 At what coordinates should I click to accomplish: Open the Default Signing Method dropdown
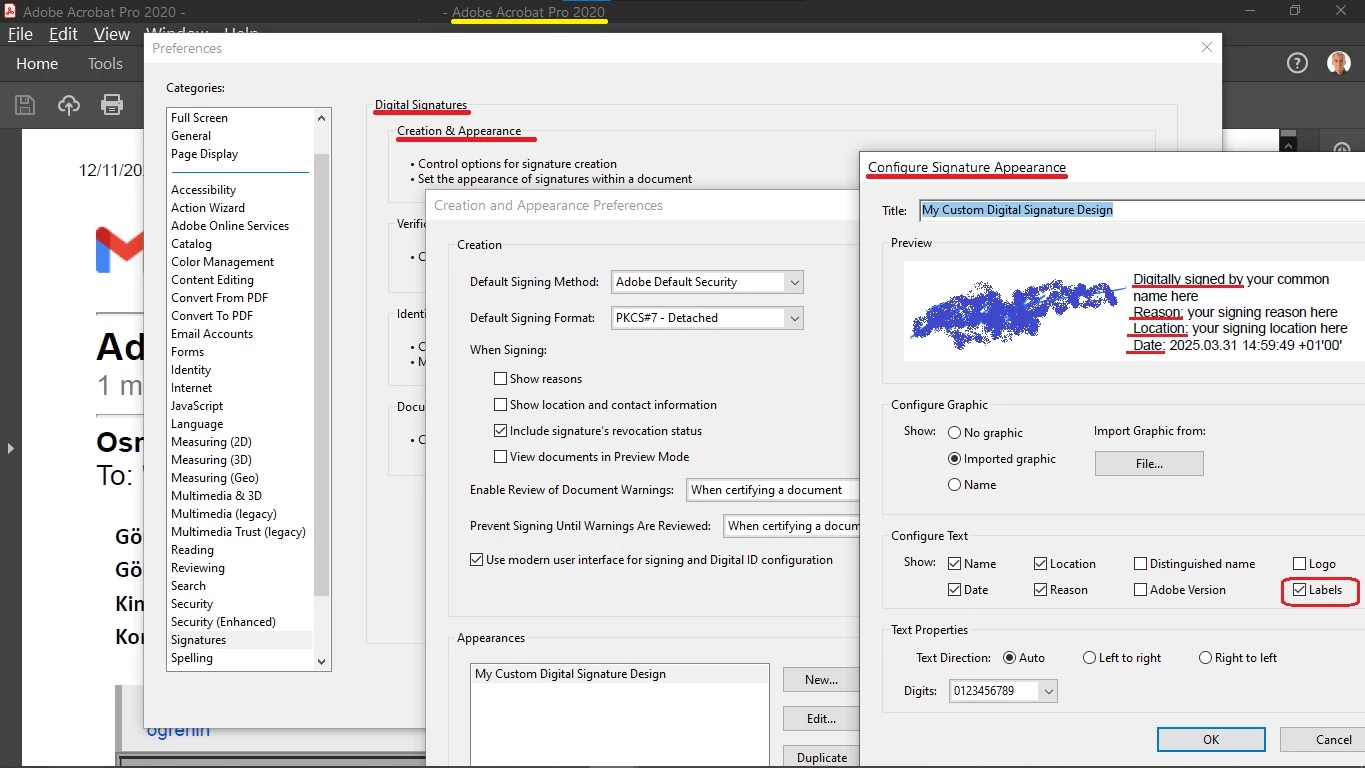coord(707,282)
